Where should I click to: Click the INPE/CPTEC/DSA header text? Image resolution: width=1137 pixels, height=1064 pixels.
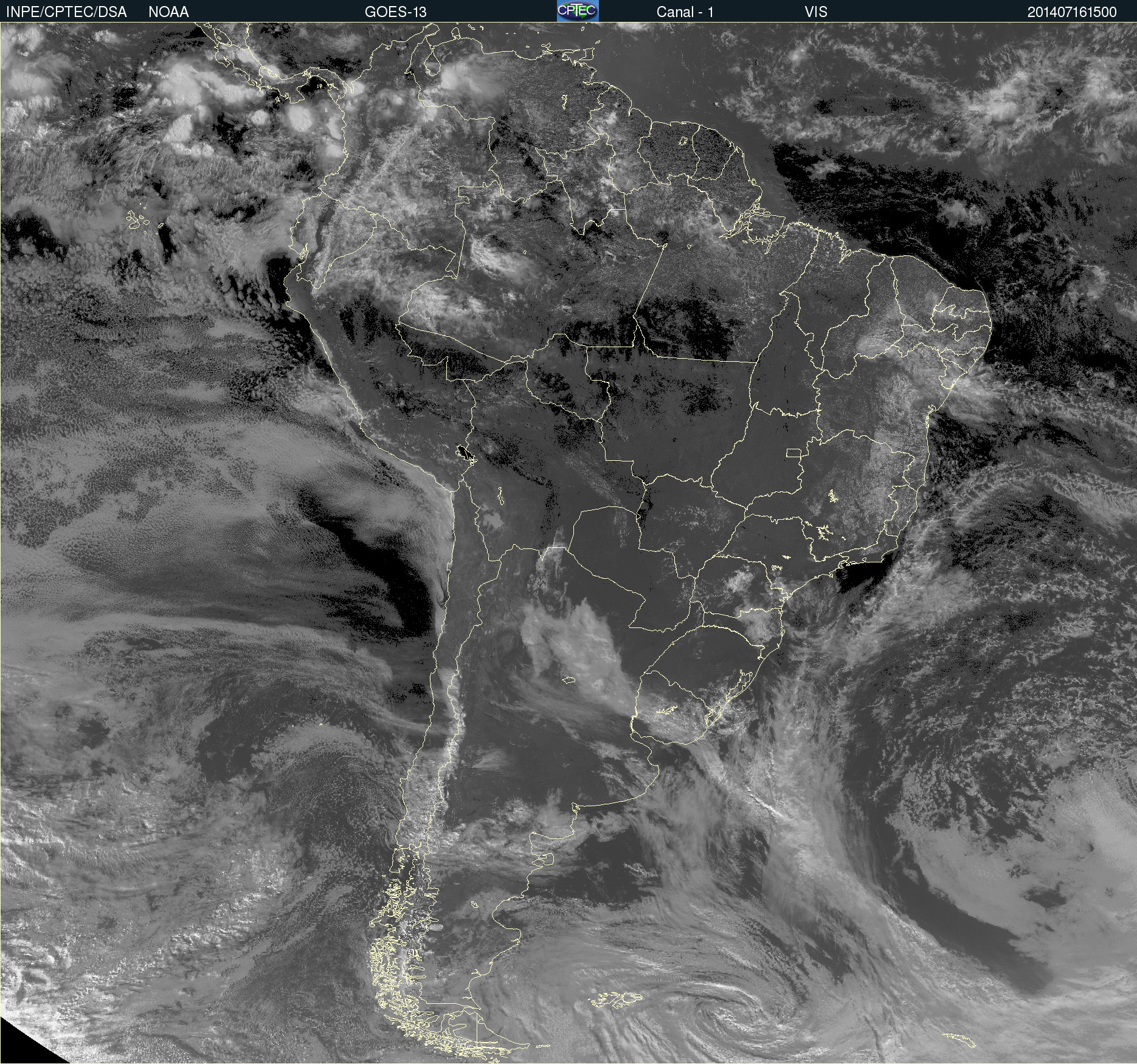(66, 12)
